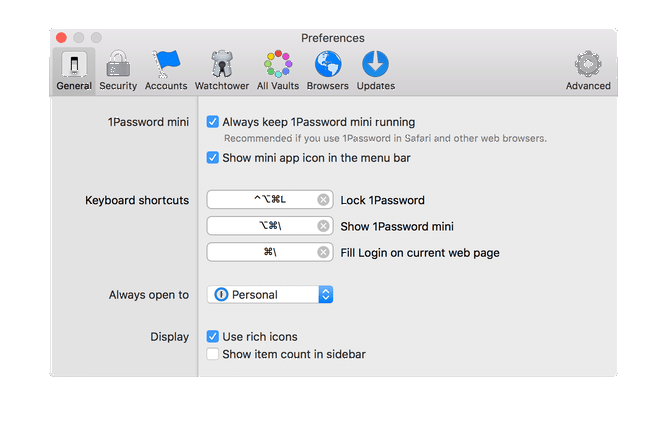This screenshot has height=447, width=667.
Task: Go to the Updates download tab
Action: (376, 71)
